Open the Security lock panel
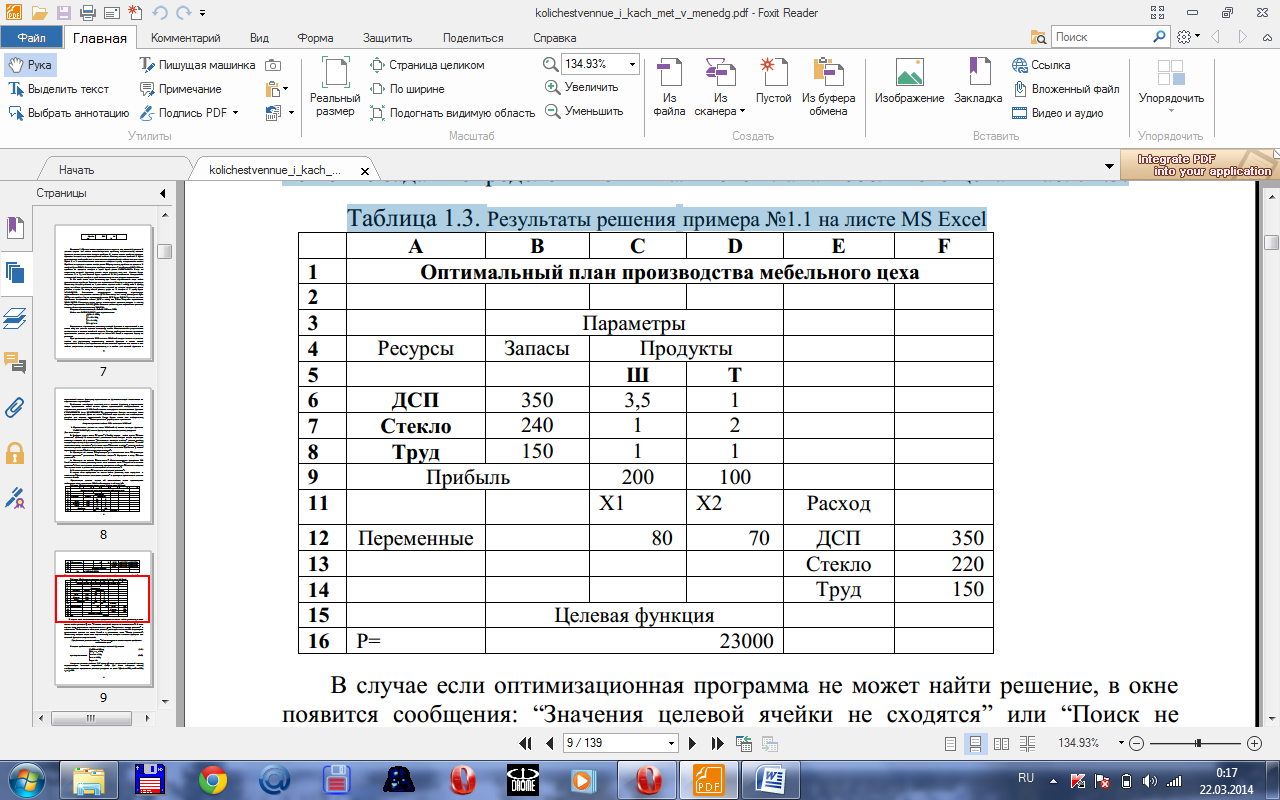This screenshot has height=800, width=1280. [x=15, y=452]
